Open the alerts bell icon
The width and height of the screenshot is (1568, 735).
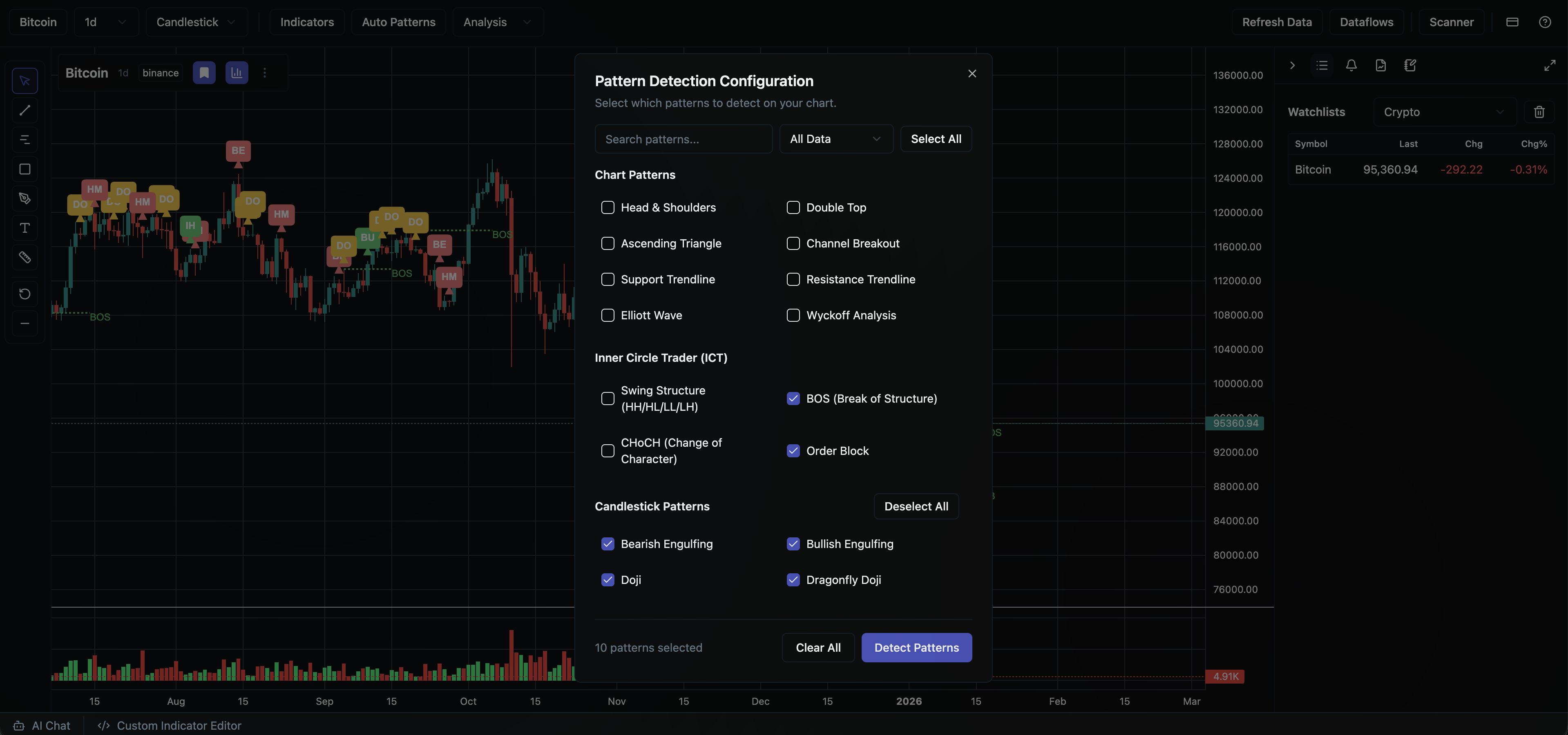pos(1351,66)
